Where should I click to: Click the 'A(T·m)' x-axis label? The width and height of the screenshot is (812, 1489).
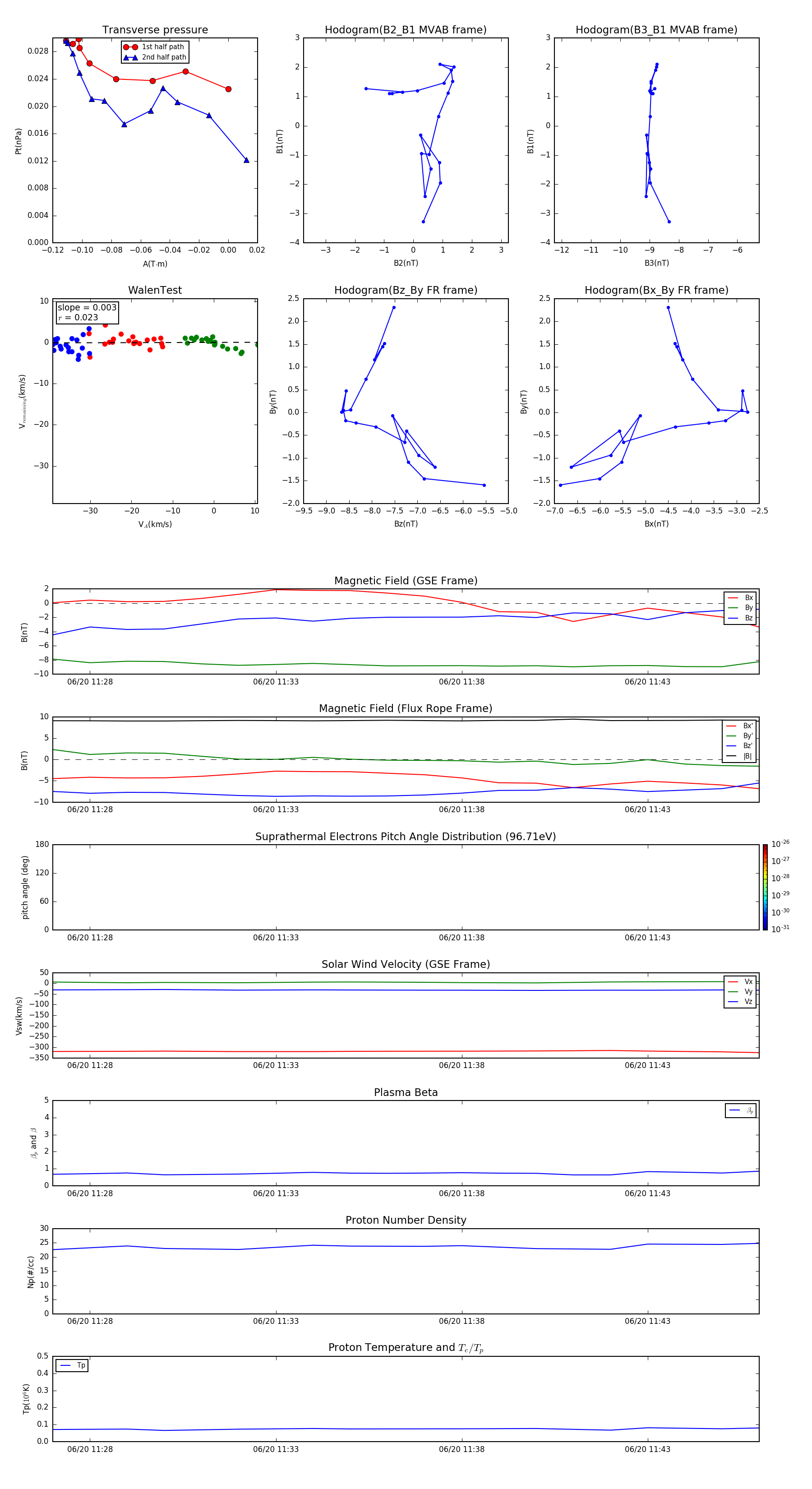(x=155, y=264)
